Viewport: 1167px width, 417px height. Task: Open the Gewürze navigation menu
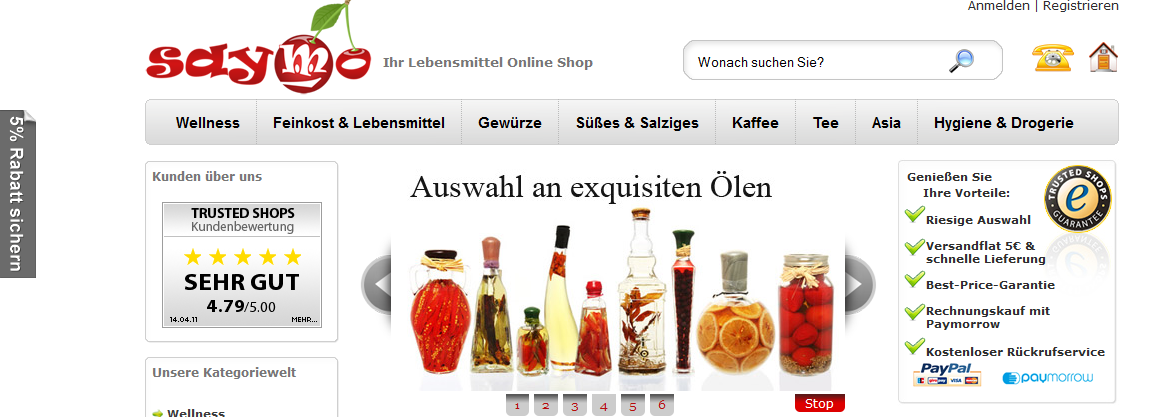pos(510,123)
